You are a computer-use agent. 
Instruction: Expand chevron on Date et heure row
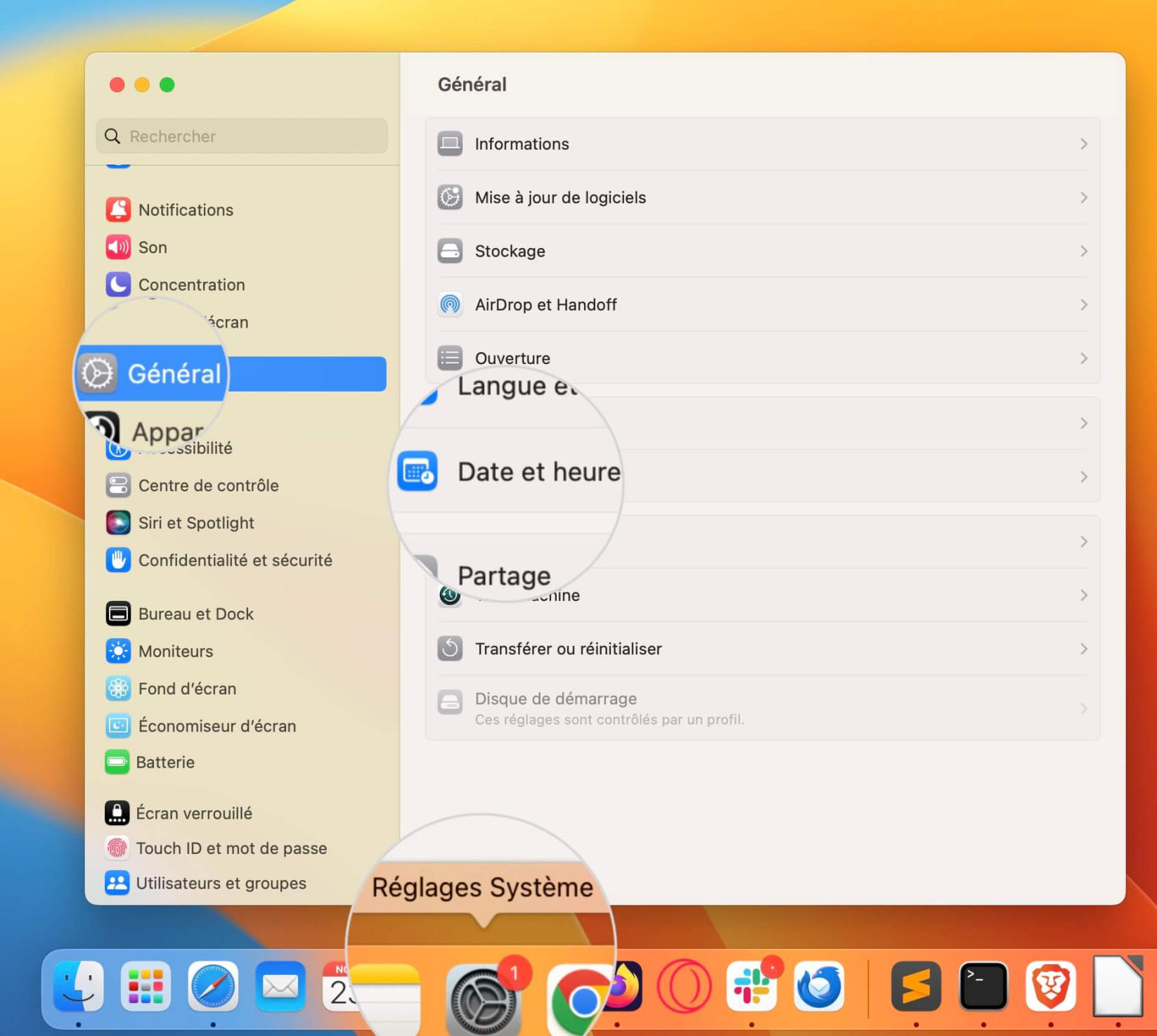click(x=1084, y=477)
